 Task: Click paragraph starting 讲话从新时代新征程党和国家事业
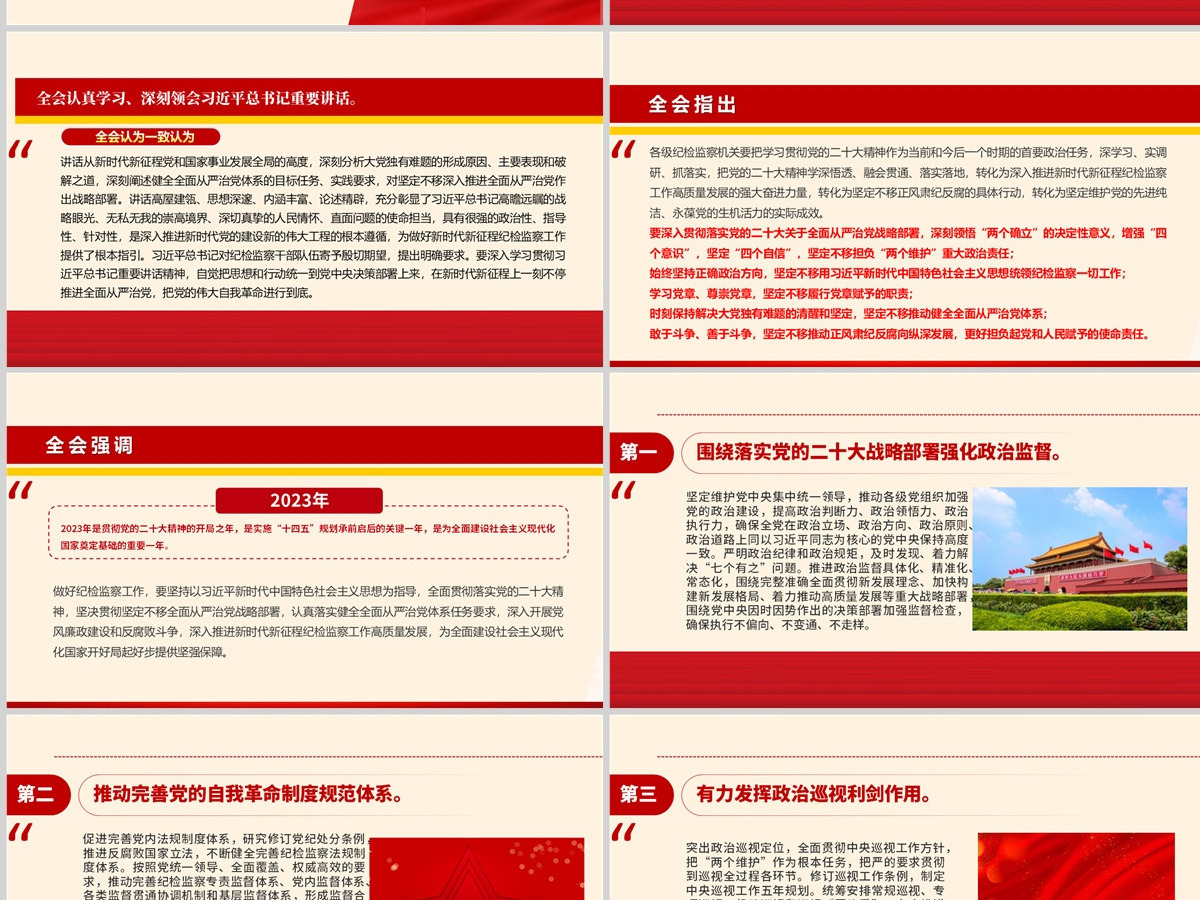pos(314,227)
